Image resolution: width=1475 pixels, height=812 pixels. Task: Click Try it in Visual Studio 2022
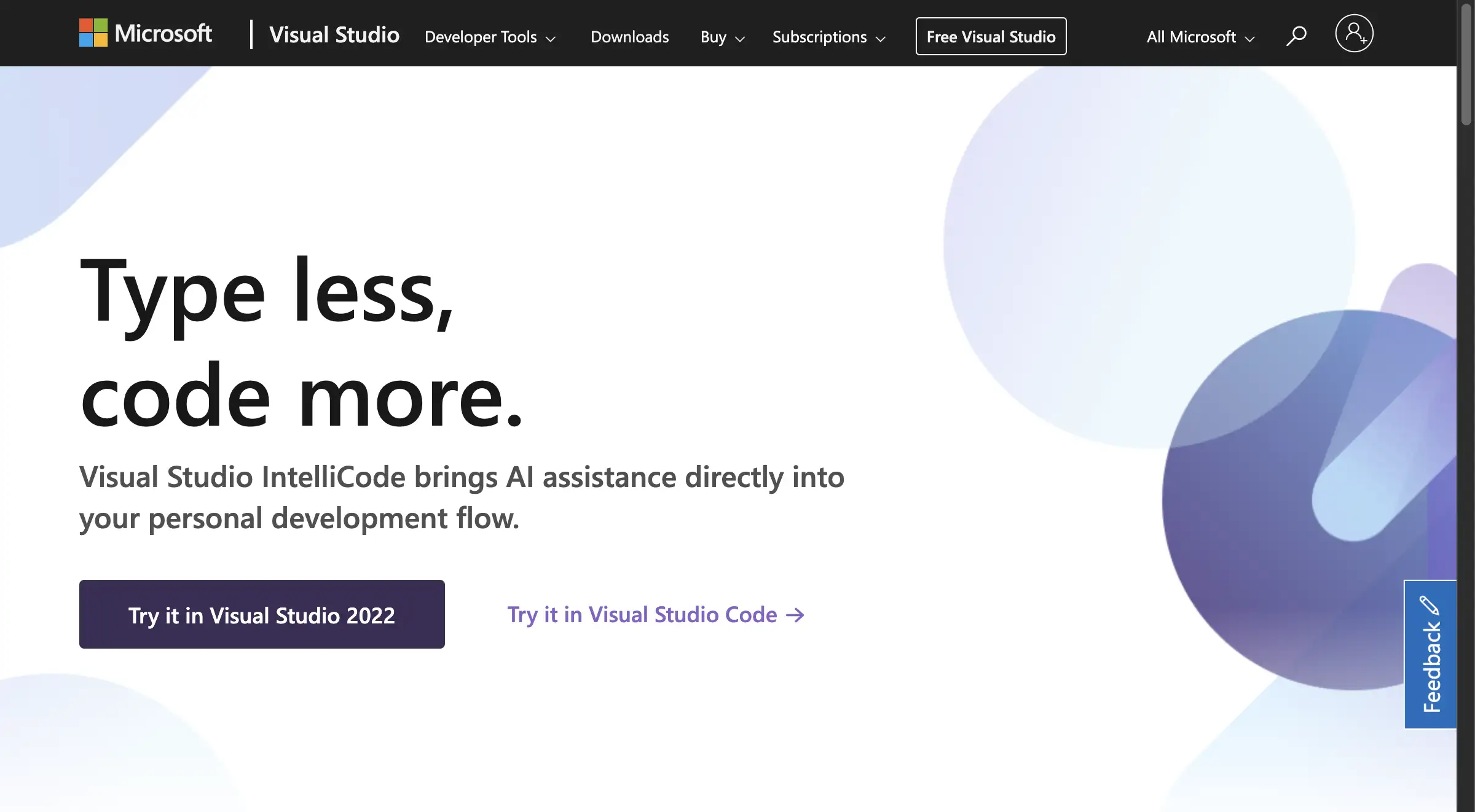(262, 614)
